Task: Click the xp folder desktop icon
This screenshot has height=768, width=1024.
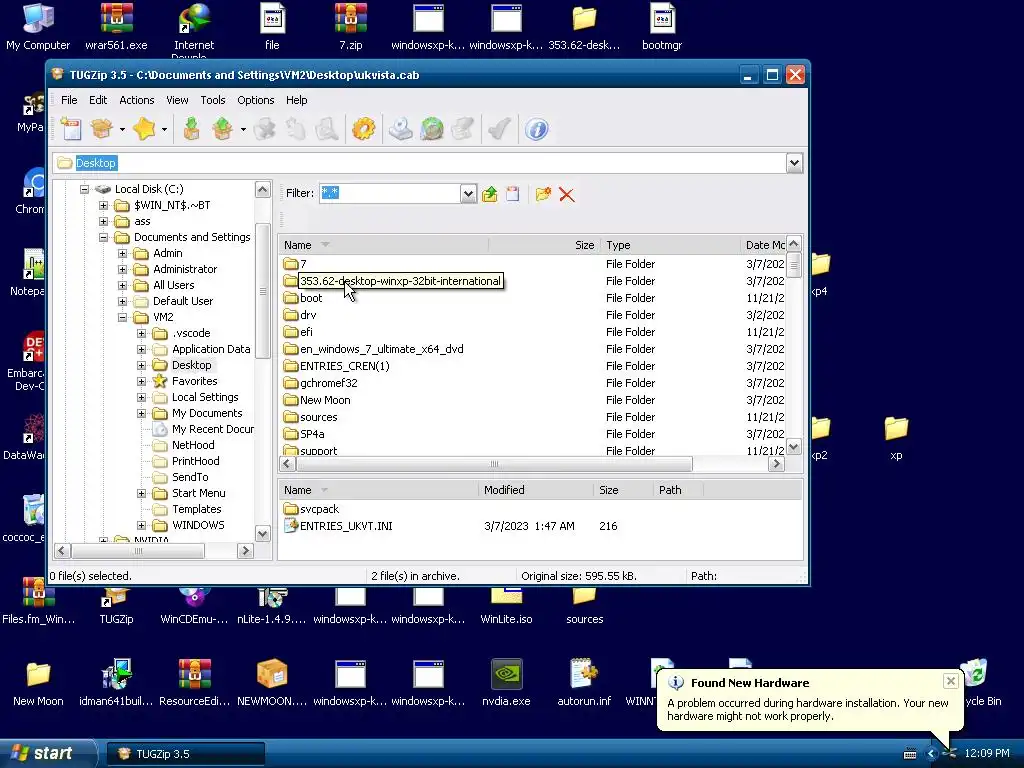Action: 896,438
